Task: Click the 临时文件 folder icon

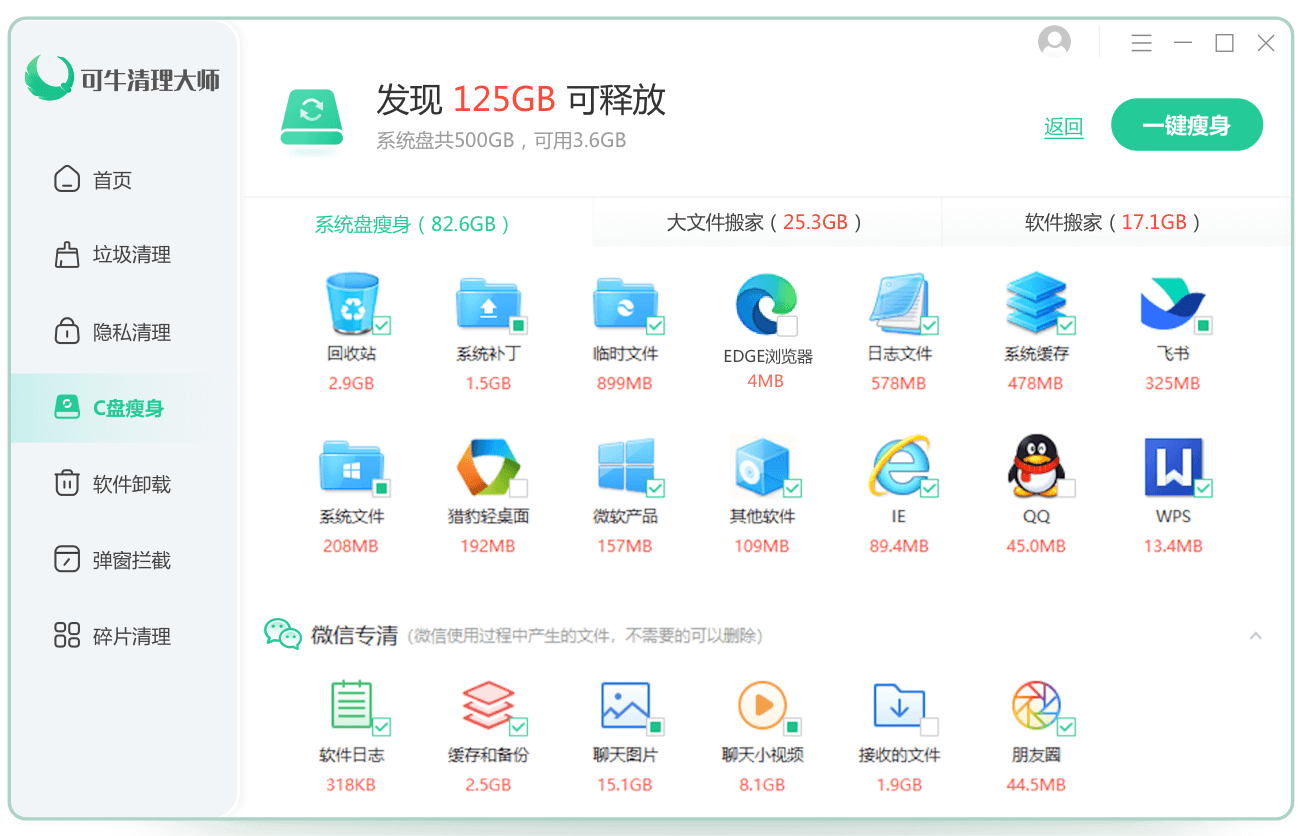Action: click(x=625, y=304)
